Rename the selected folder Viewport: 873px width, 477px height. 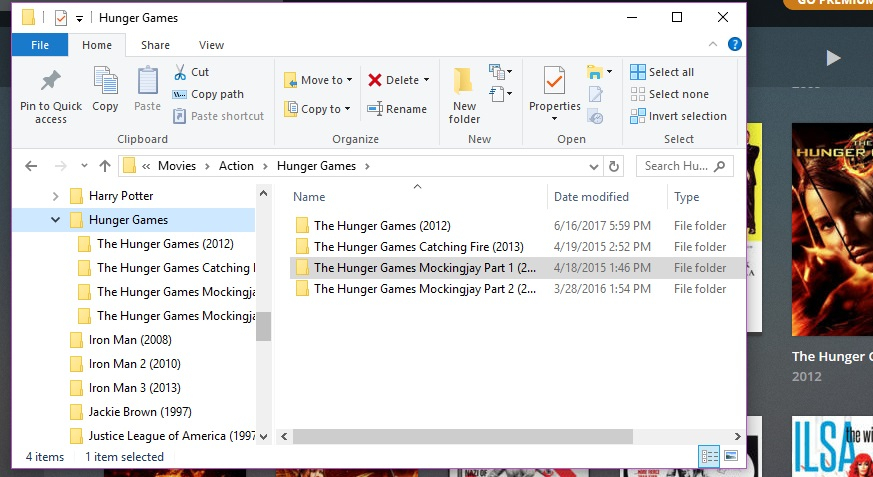click(x=397, y=109)
